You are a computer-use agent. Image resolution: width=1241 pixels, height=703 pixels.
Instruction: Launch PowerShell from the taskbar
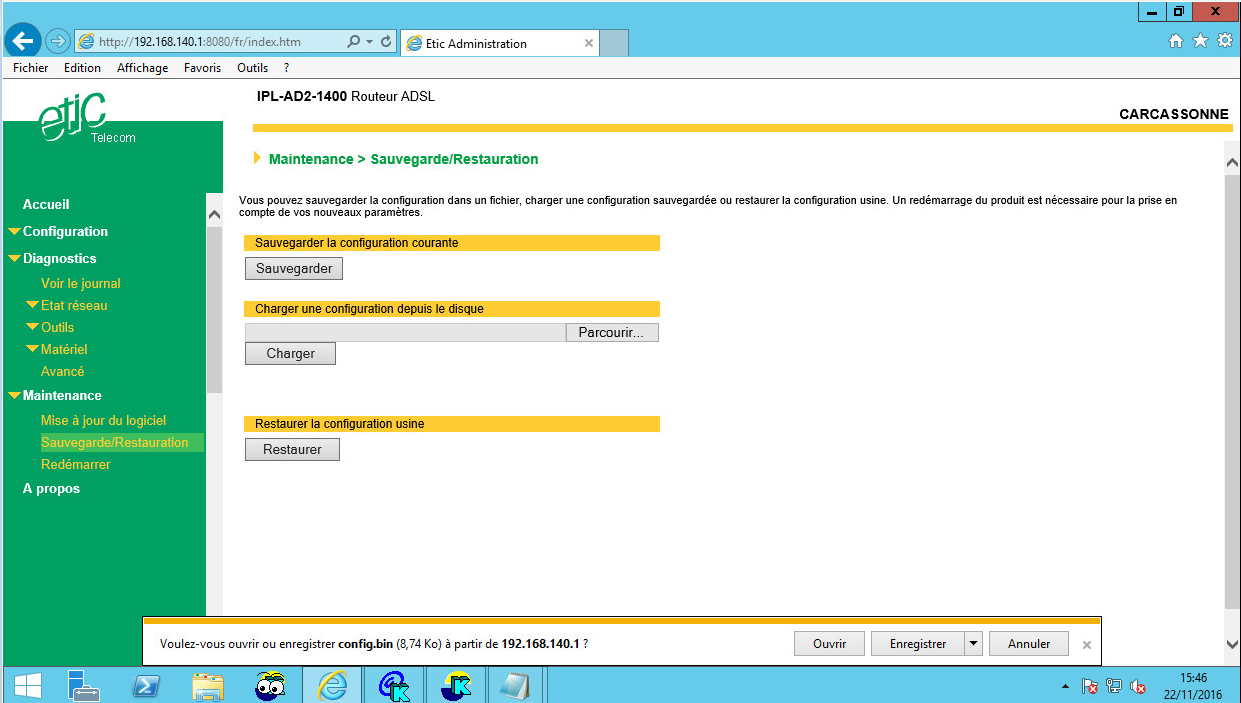(147, 685)
